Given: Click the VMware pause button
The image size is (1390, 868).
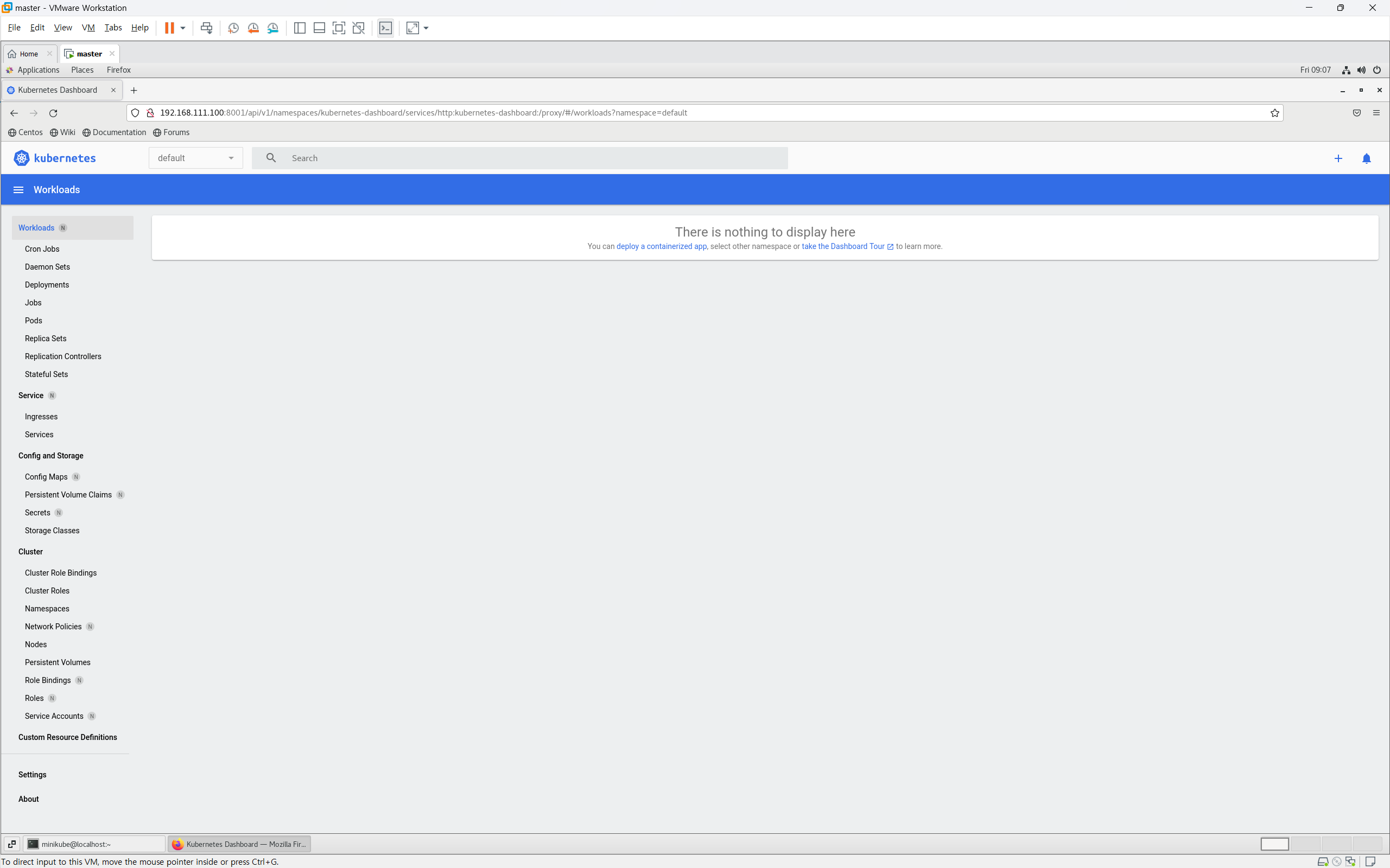Looking at the screenshot, I should pos(169,28).
